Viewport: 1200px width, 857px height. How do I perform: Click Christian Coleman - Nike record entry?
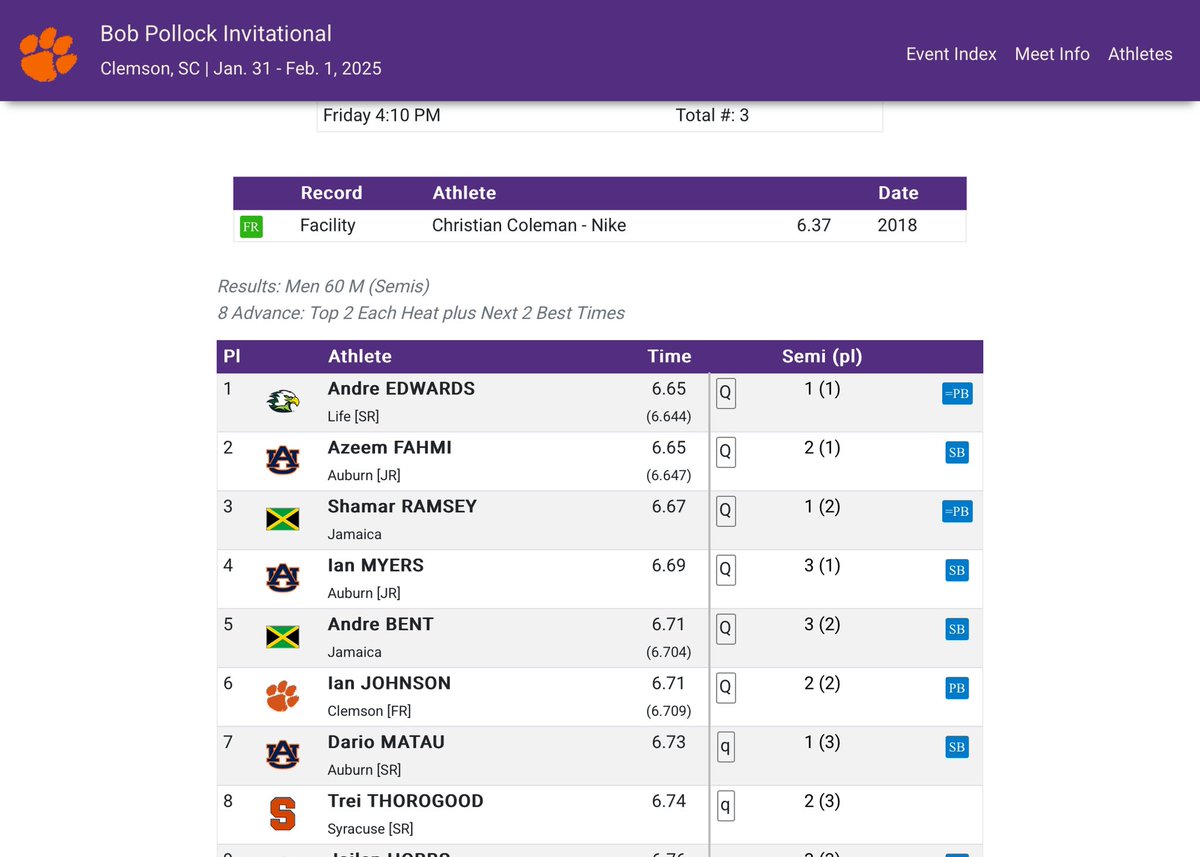click(529, 225)
